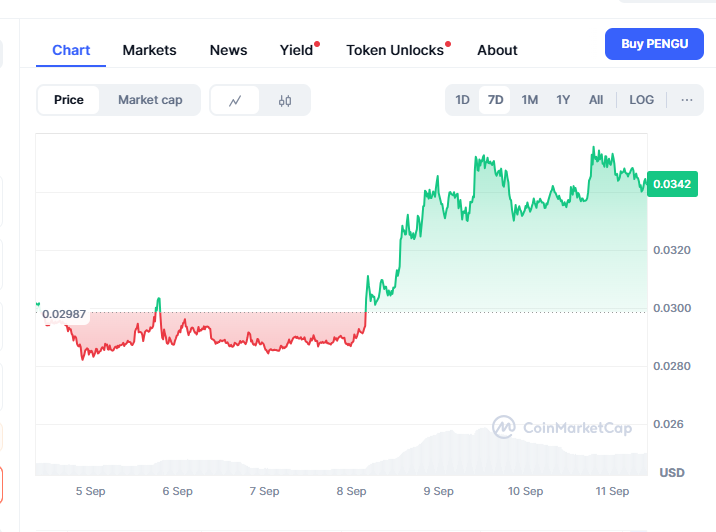The width and height of the screenshot is (716, 532).
Task: Open the Markets tab
Action: [x=149, y=50]
